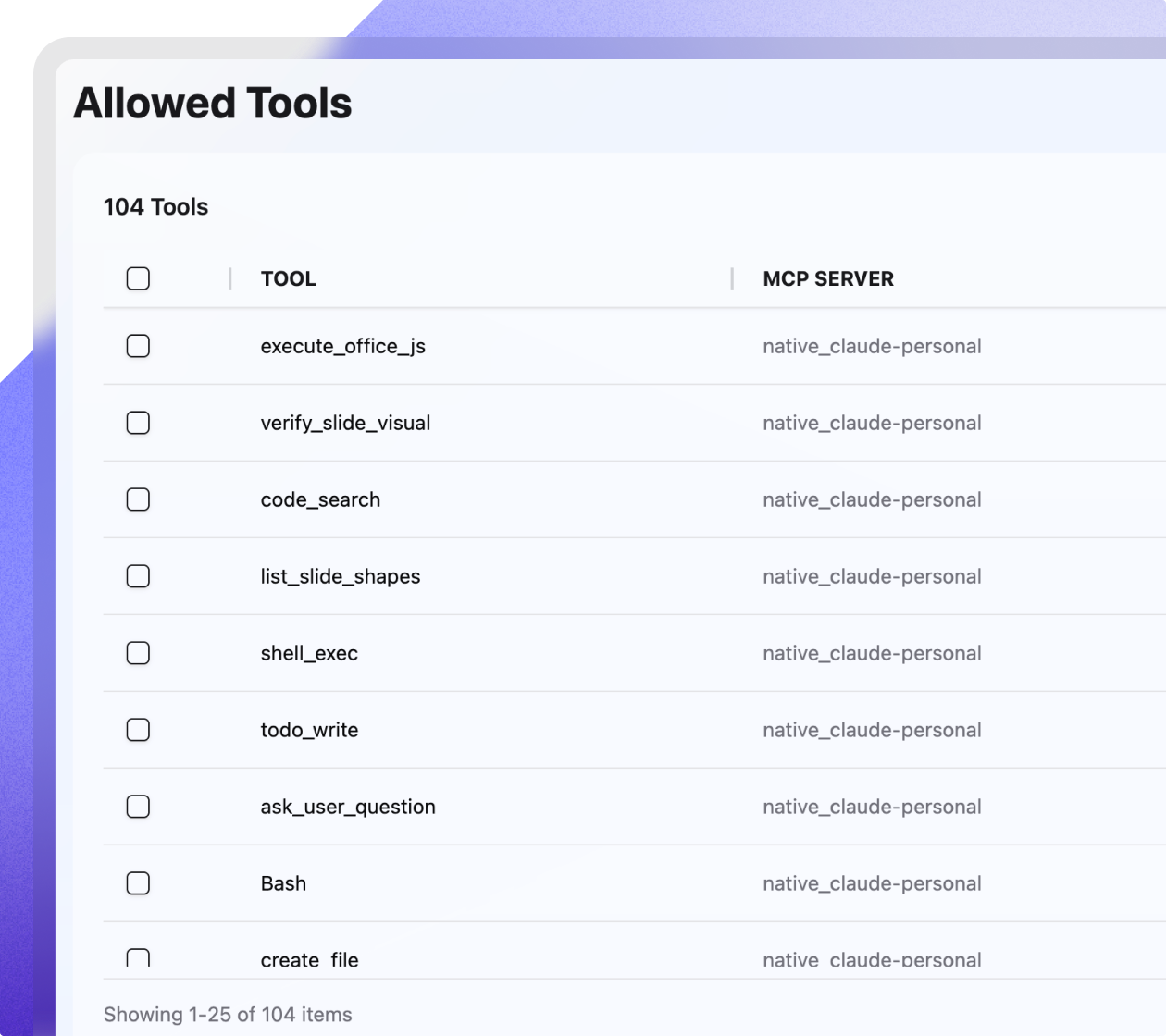The height and width of the screenshot is (1036, 1166).
Task: Toggle the checkbox beside code_search
Action: (x=138, y=499)
